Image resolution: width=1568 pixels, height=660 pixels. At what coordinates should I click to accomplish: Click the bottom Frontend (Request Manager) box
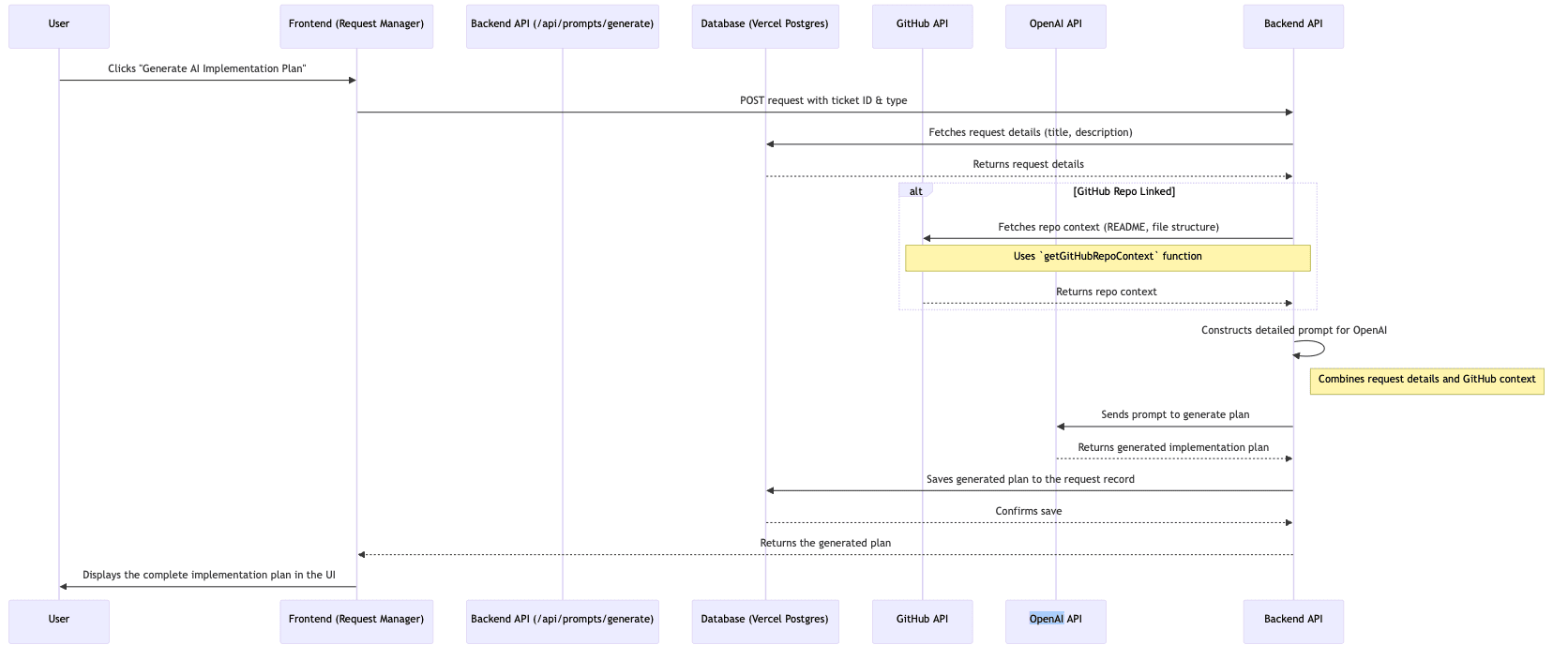tap(356, 621)
